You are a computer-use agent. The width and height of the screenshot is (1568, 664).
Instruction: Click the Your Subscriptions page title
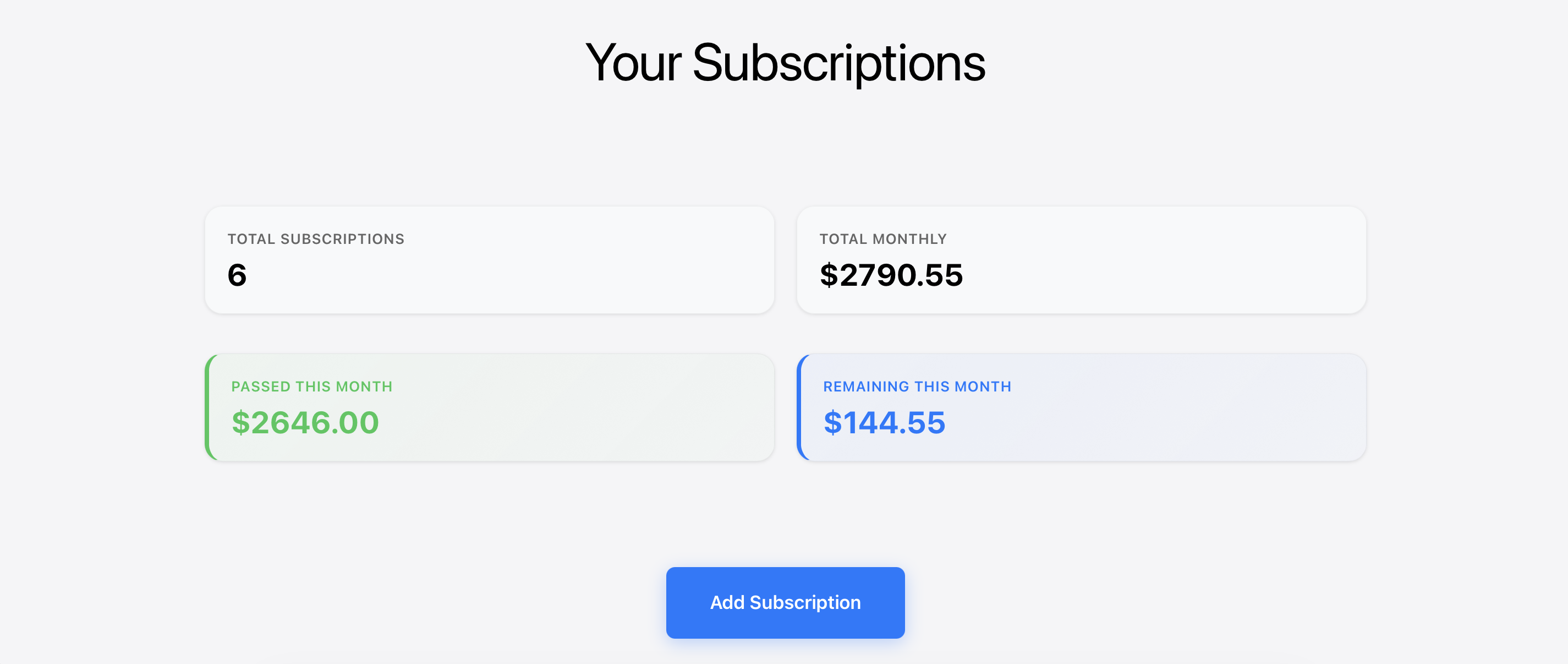(785, 63)
